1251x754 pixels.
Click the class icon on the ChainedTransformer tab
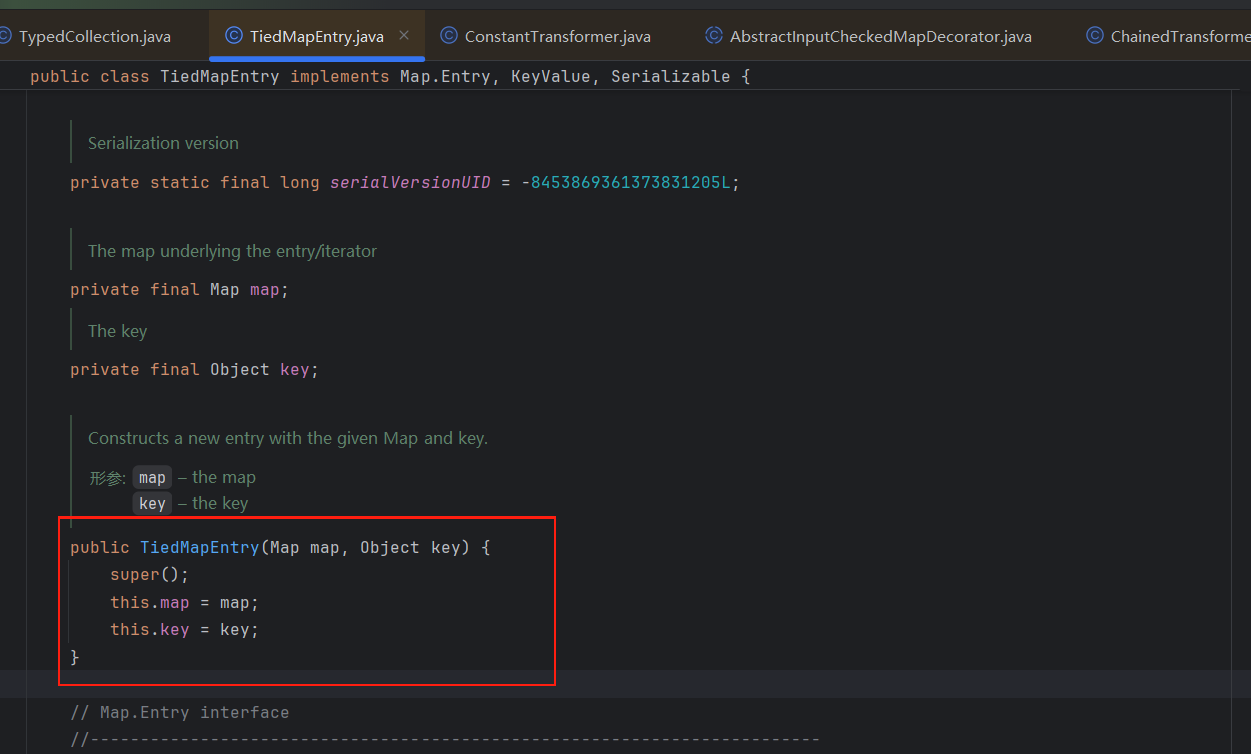tap(1095, 36)
